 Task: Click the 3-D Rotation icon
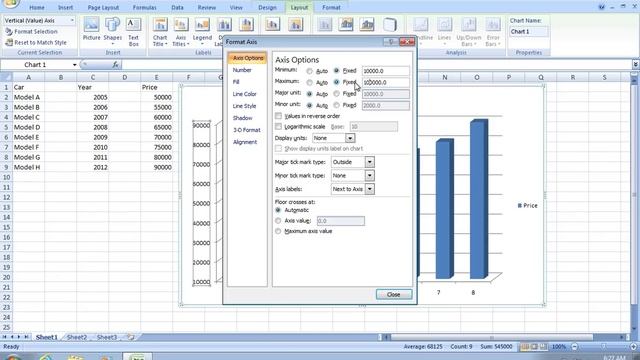[x=390, y=24]
